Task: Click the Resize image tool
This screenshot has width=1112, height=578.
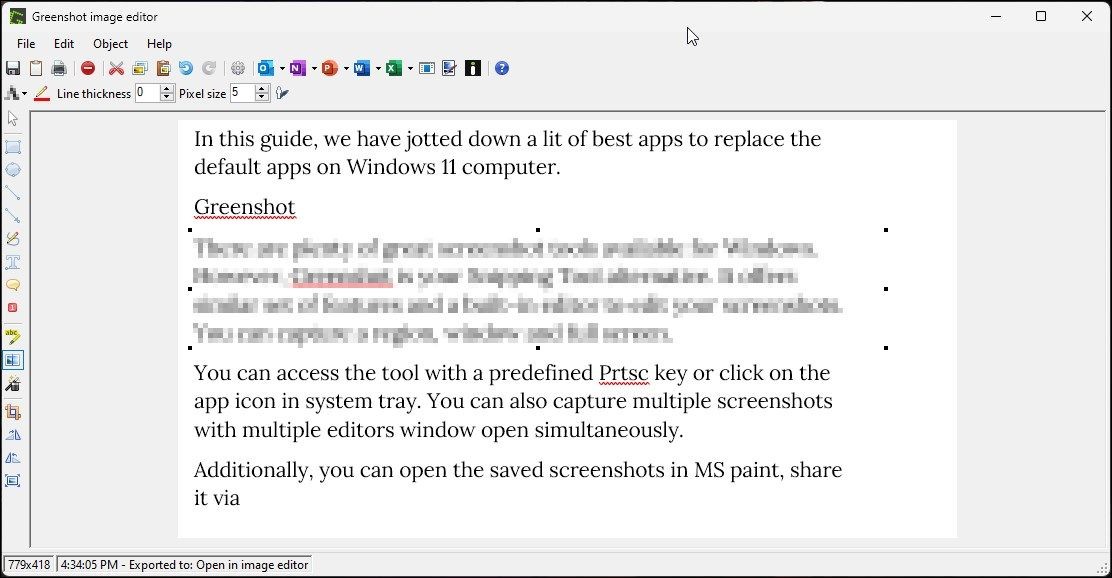Action: (13, 481)
